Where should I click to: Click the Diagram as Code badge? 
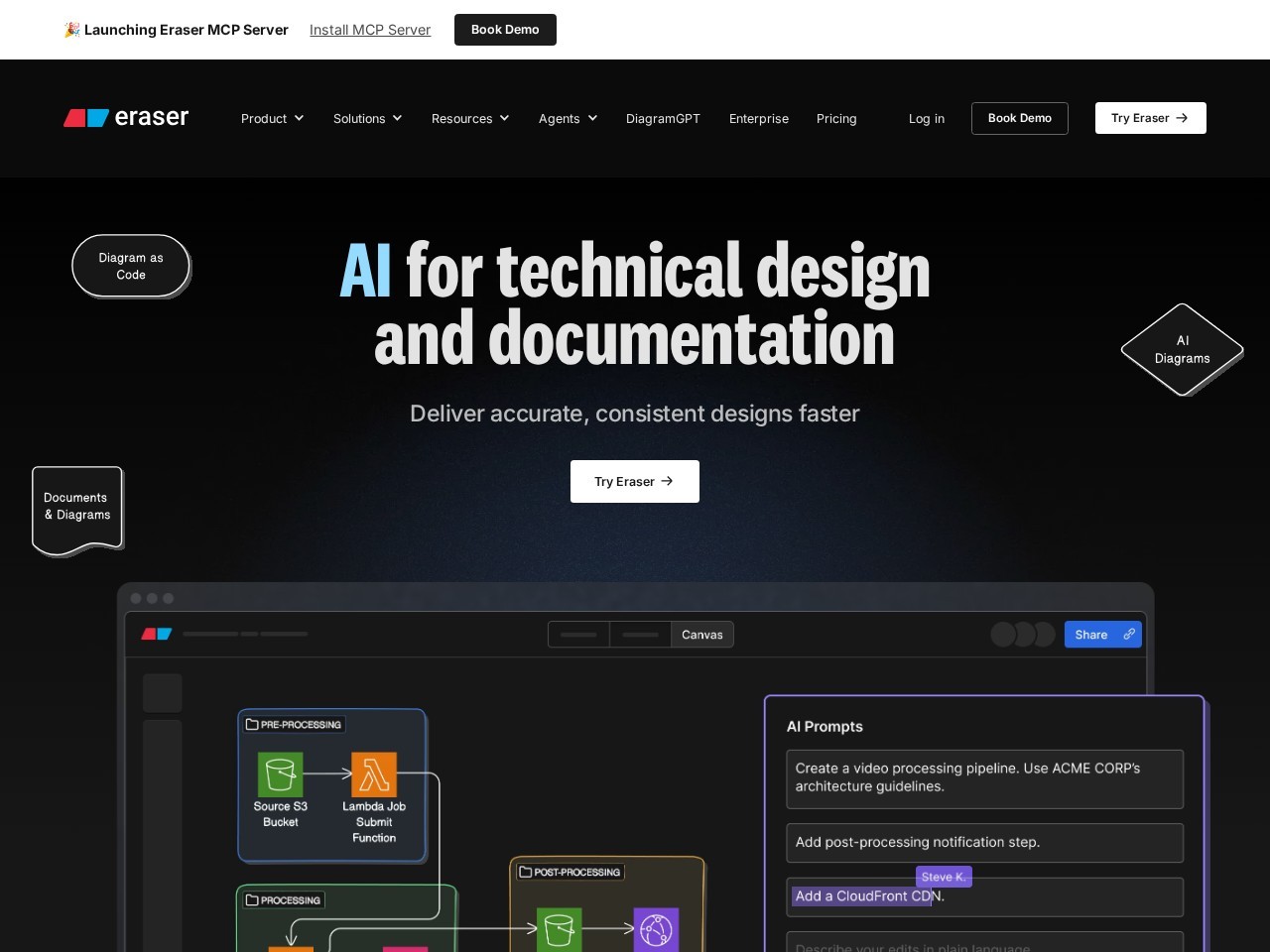pyautogui.click(x=131, y=266)
